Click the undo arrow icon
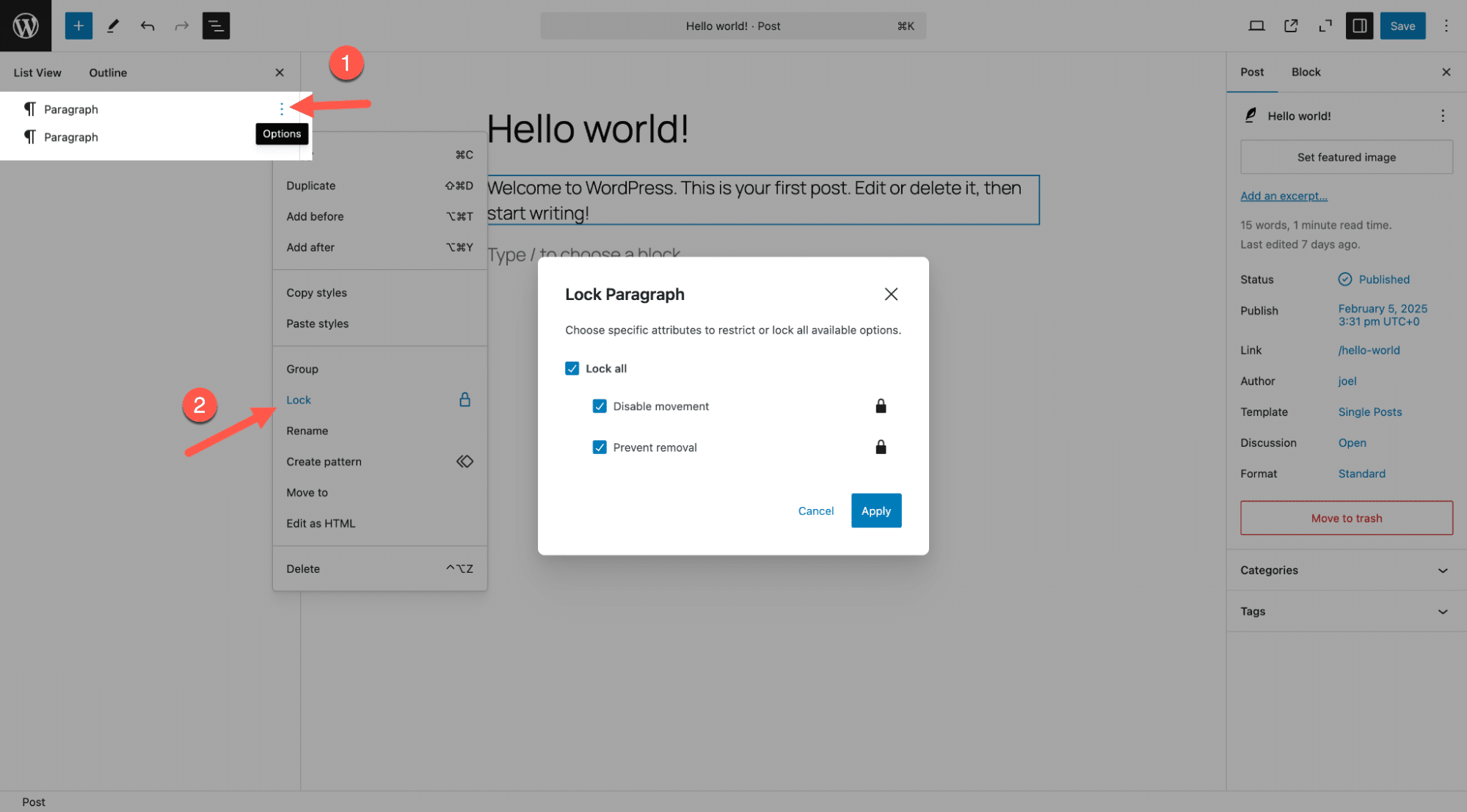Viewport: 1467px width, 812px height. [x=148, y=26]
